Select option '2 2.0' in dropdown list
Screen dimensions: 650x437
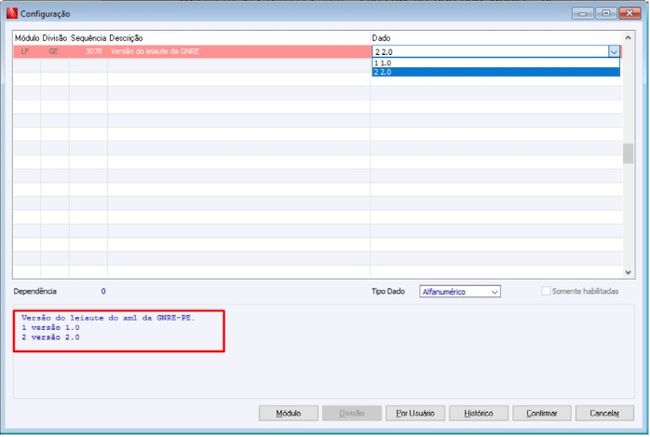click(496, 72)
